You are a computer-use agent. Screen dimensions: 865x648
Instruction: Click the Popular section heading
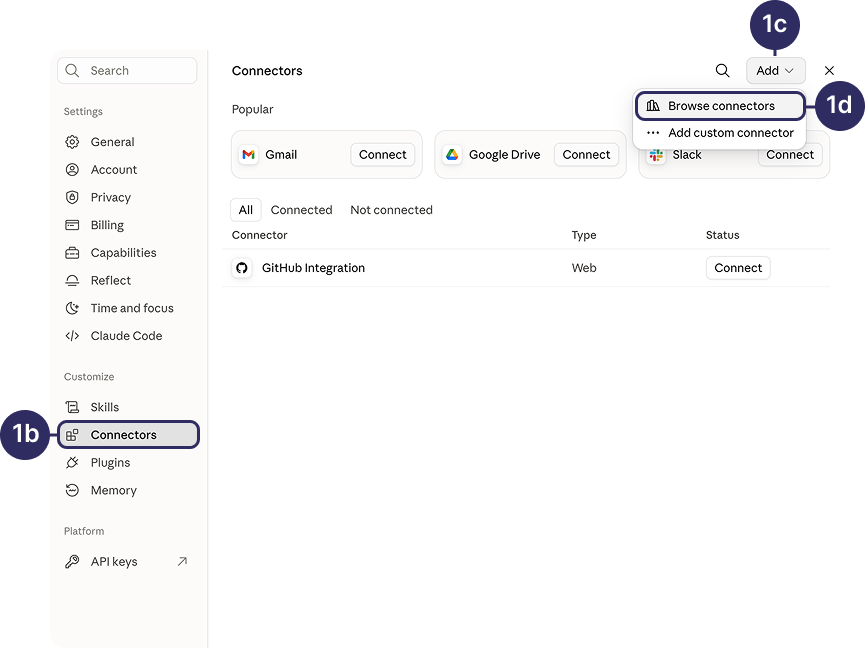252,109
